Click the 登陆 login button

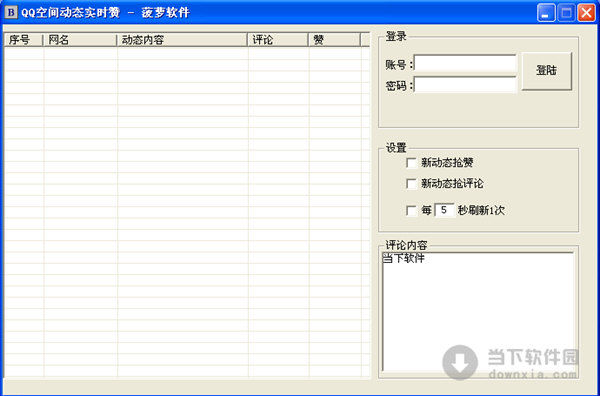click(546, 71)
